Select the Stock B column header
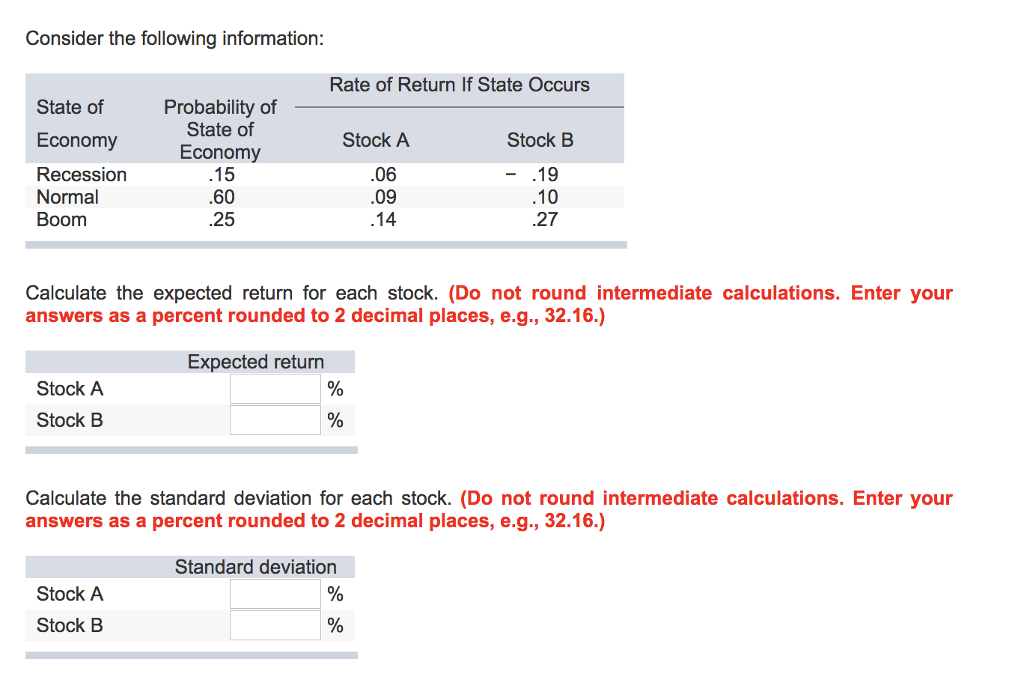 coord(540,140)
